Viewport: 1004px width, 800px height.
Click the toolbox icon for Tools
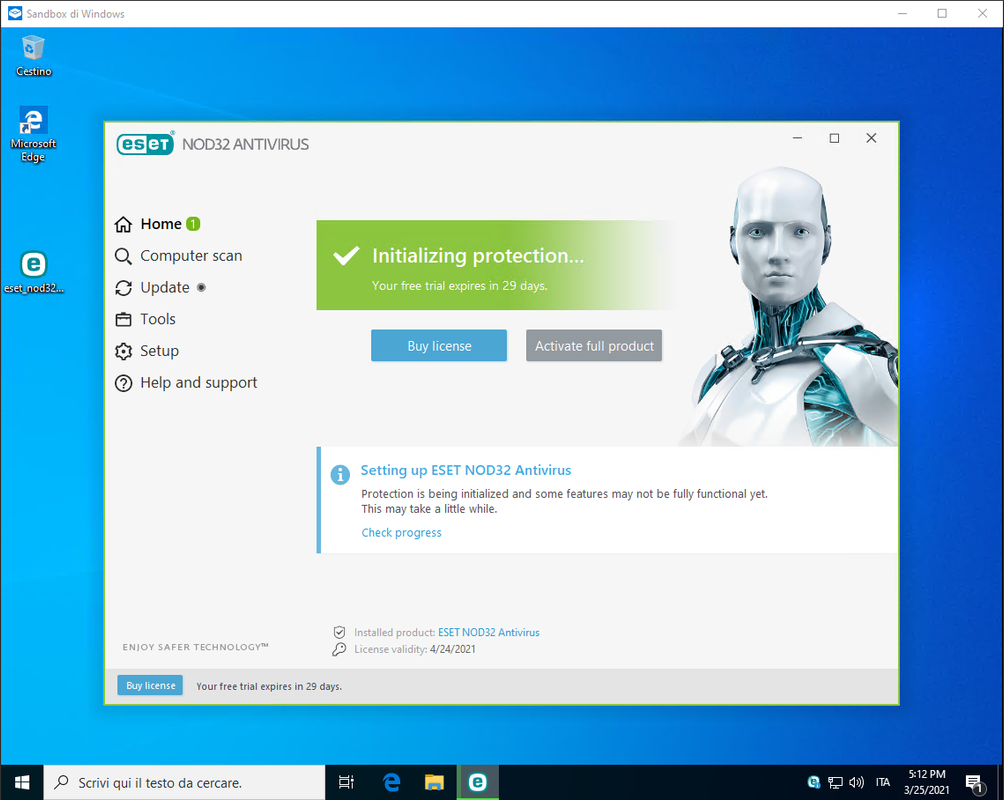[x=123, y=319]
